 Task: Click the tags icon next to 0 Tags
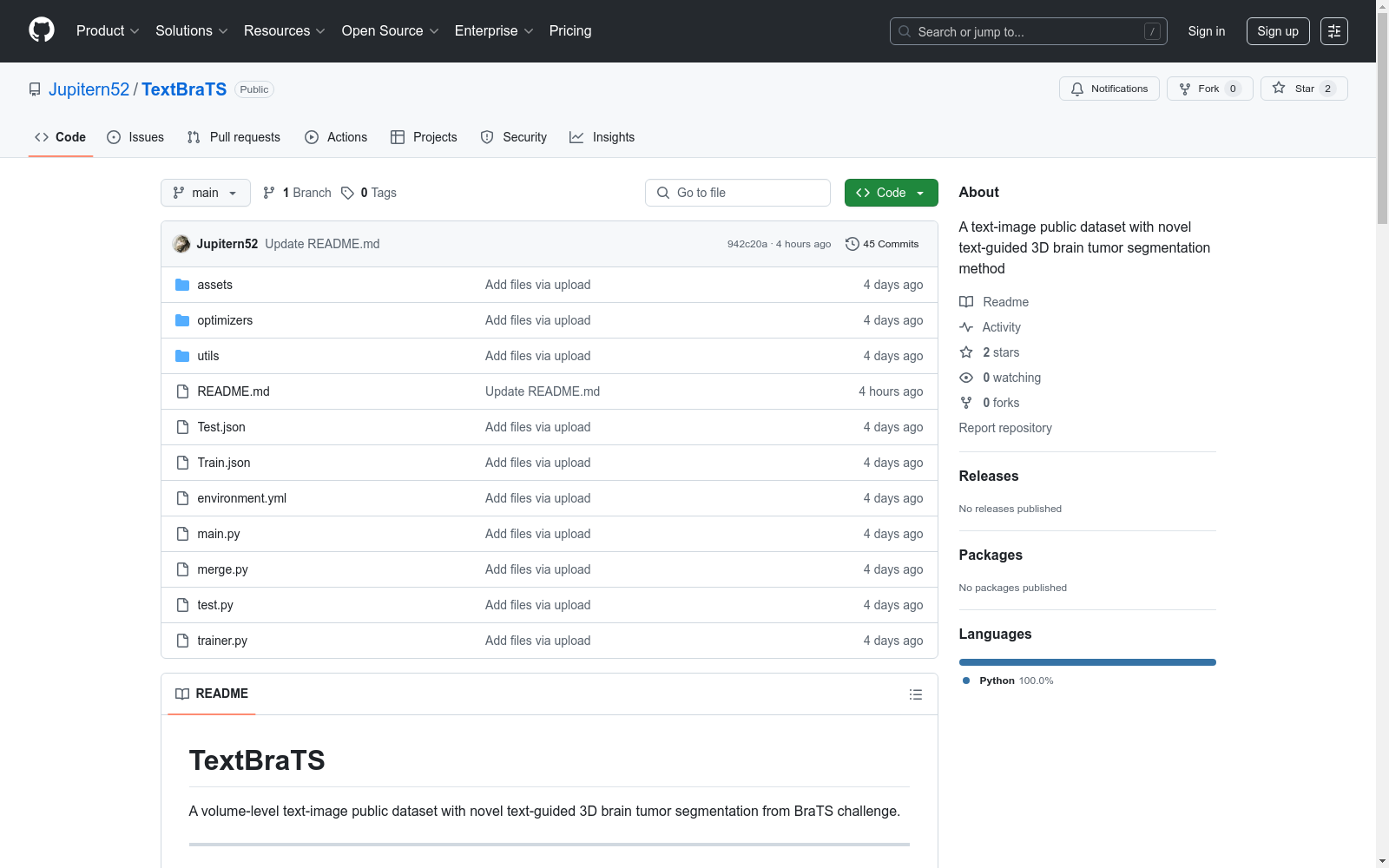coord(347,193)
